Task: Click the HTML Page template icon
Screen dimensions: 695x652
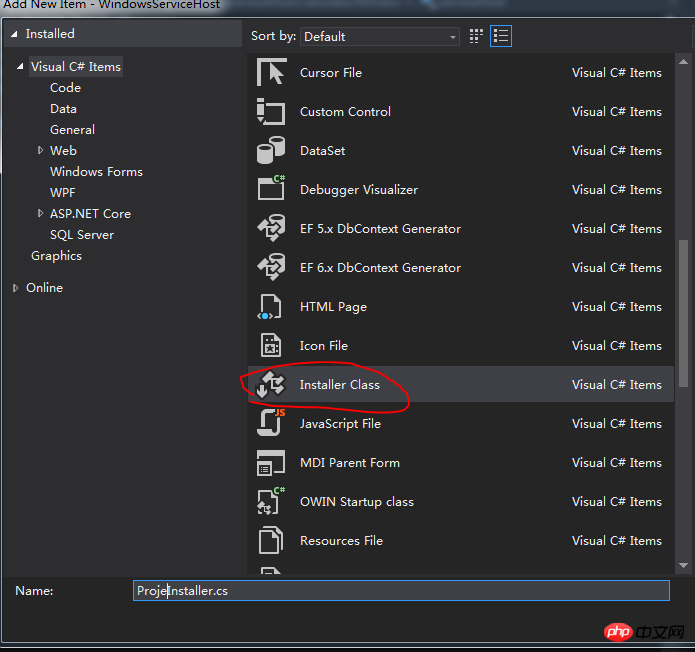Action: [x=270, y=306]
